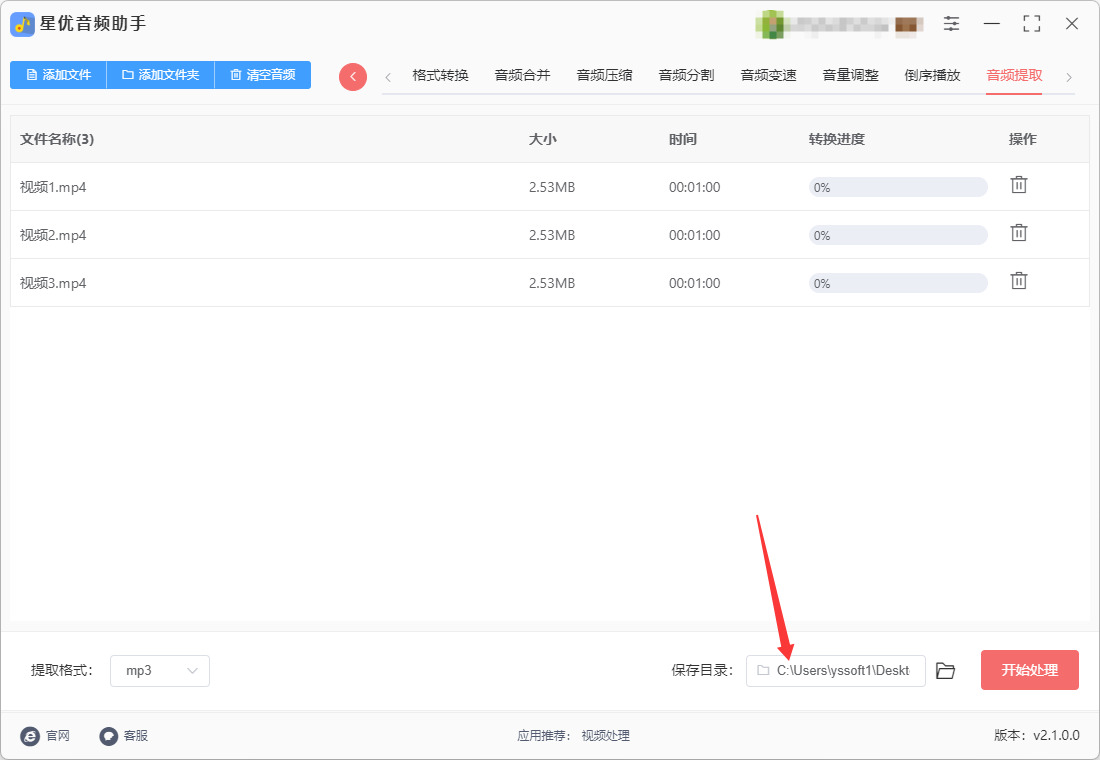Contact 客服 support chat icon
The height and width of the screenshot is (760, 1100).
pos(109,735)
